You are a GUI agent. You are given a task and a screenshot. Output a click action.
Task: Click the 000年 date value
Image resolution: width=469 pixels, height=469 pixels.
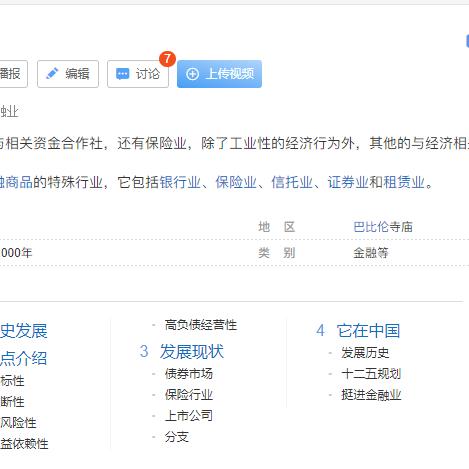(x=16, y=253)
